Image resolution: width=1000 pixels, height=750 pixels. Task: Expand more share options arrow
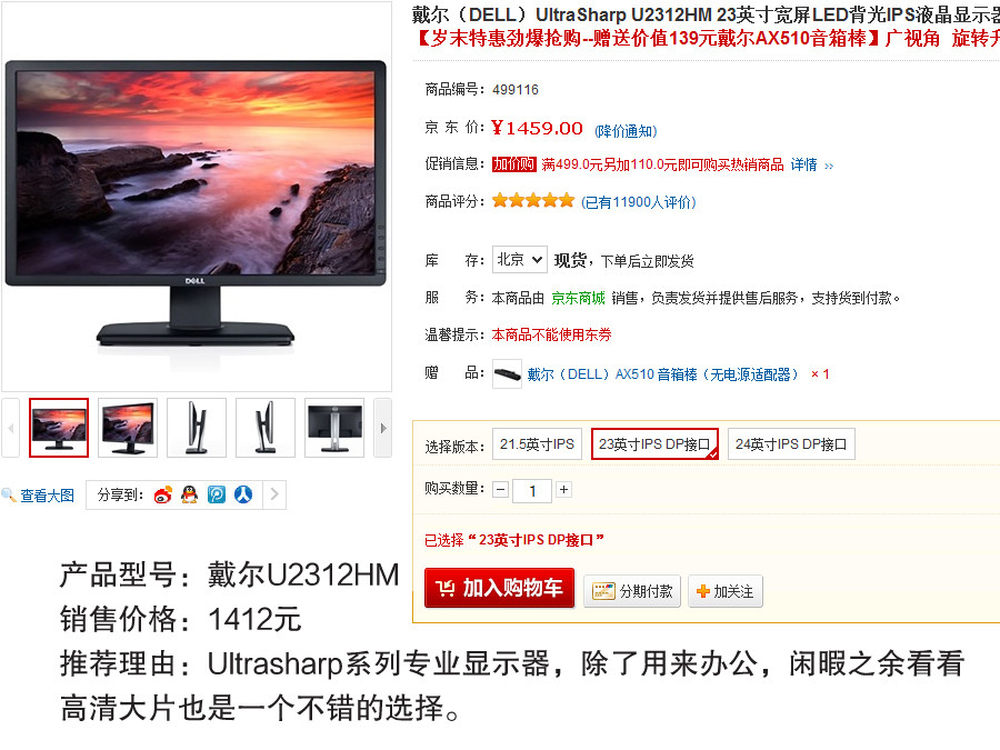point(274,494)
